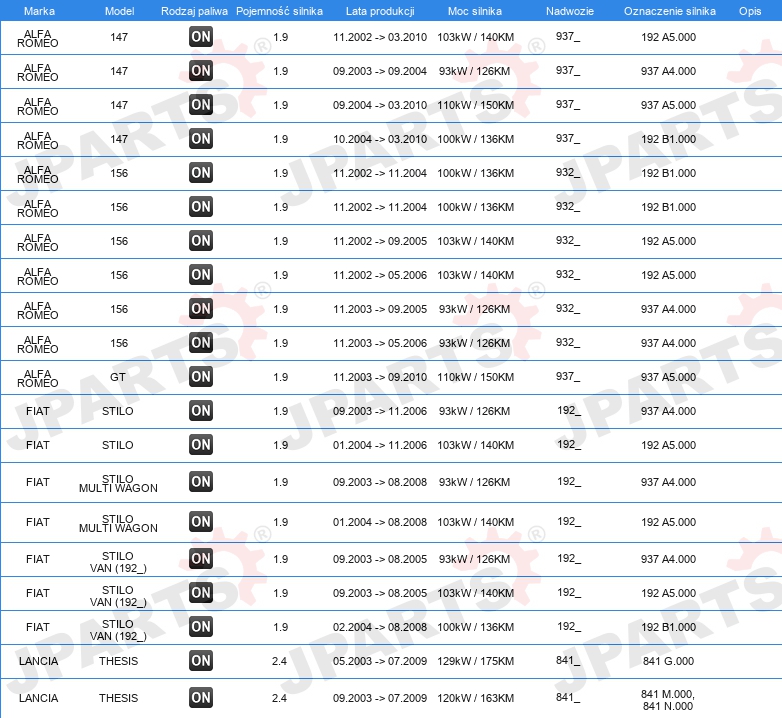
Task: Click the Pojemność silnika column header
Action: click(x=279, y=11)
